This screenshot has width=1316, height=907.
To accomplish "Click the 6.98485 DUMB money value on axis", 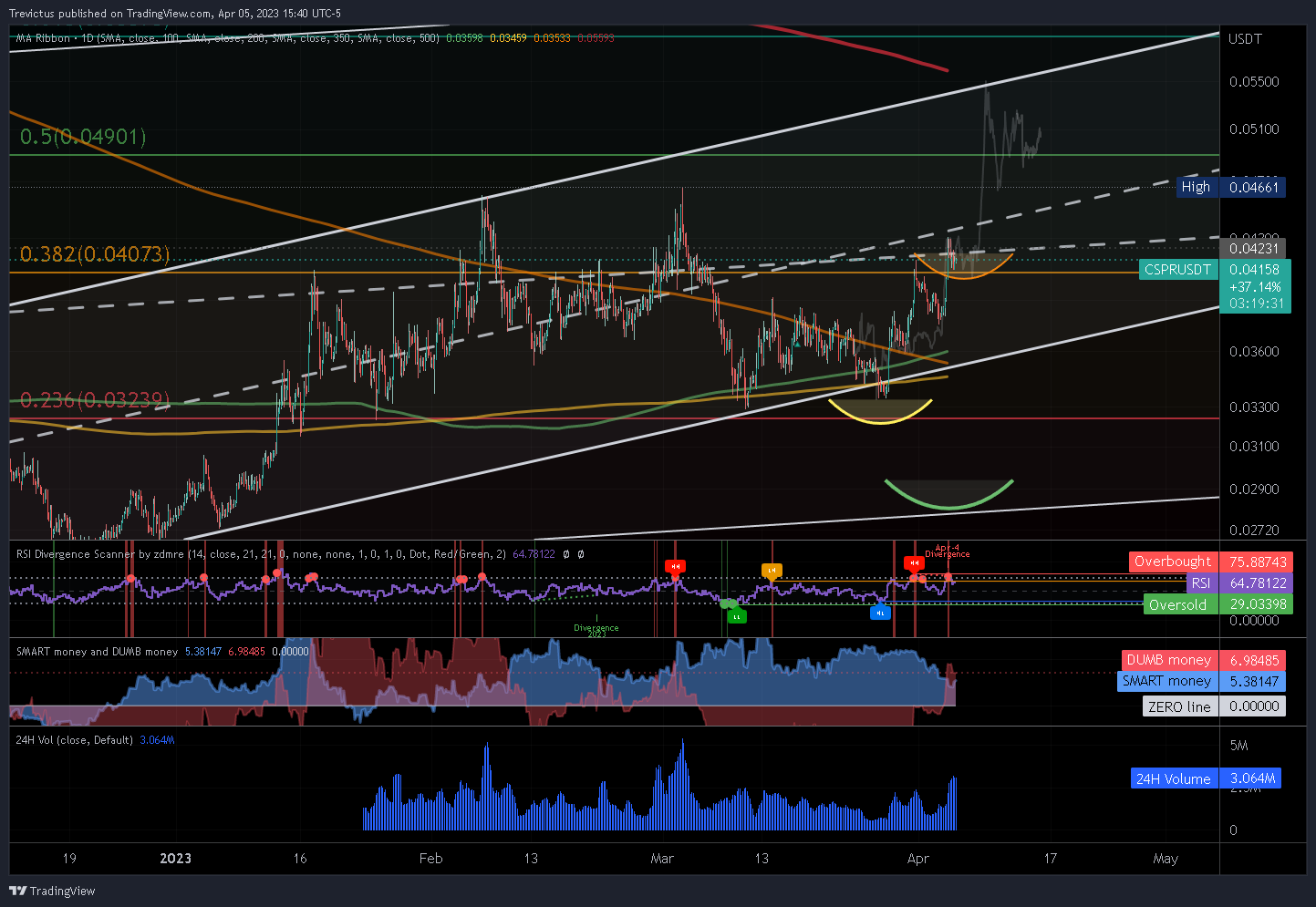I will point(1254,660).
